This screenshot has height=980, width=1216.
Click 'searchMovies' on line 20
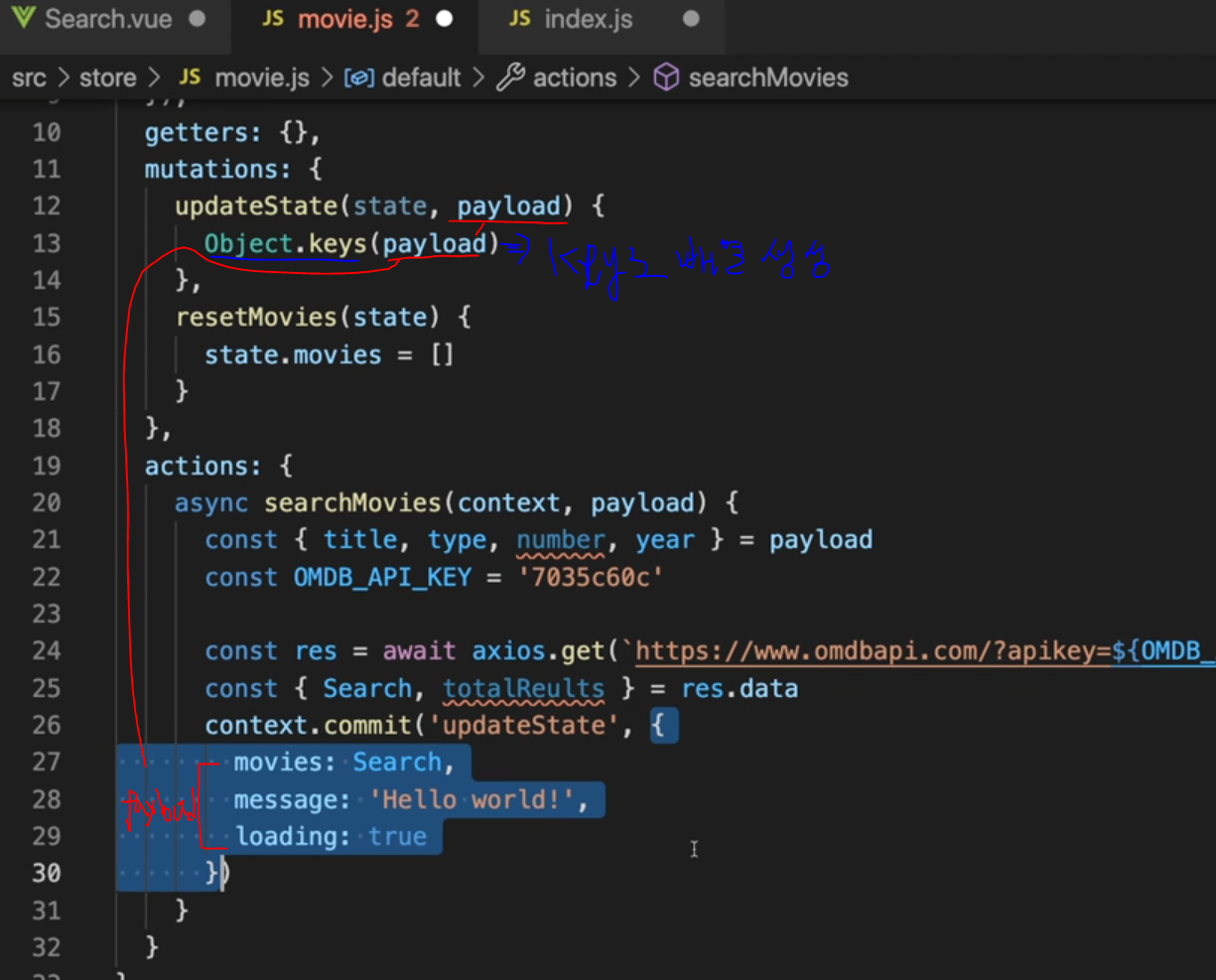pyautogui.click(x=352, y=502)
